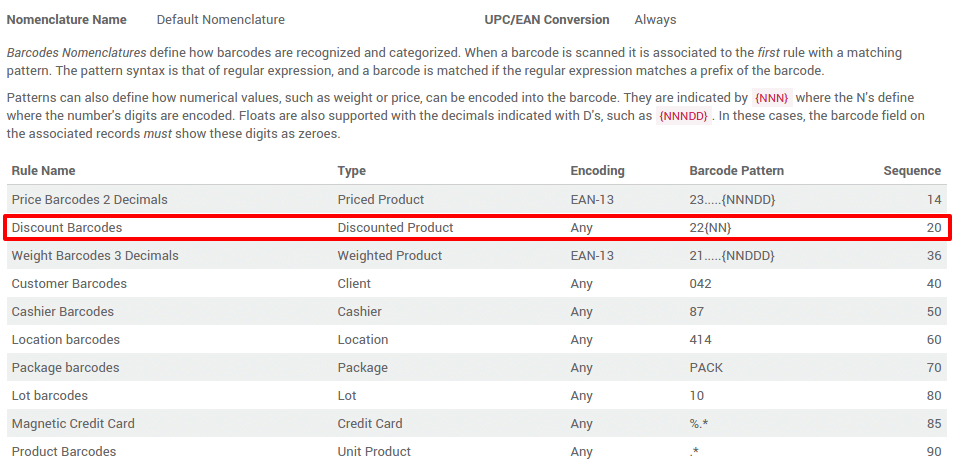
Task: Click the Default Nomenclature name field
Action: point(220,20)
